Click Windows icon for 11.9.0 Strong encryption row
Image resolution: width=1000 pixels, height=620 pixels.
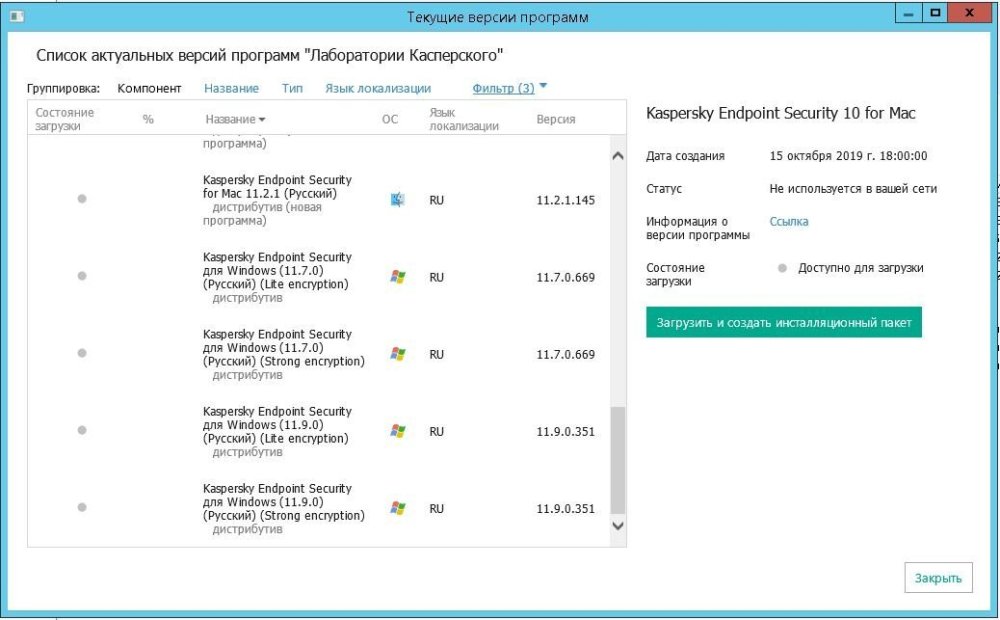(398, 508)
